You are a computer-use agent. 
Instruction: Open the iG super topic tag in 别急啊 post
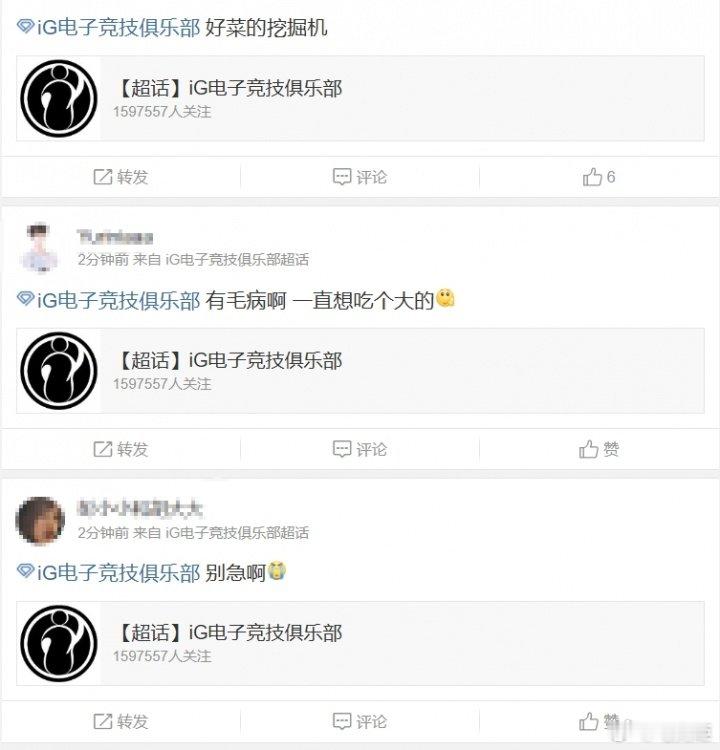pyautogui.click(x=109, y=573)
